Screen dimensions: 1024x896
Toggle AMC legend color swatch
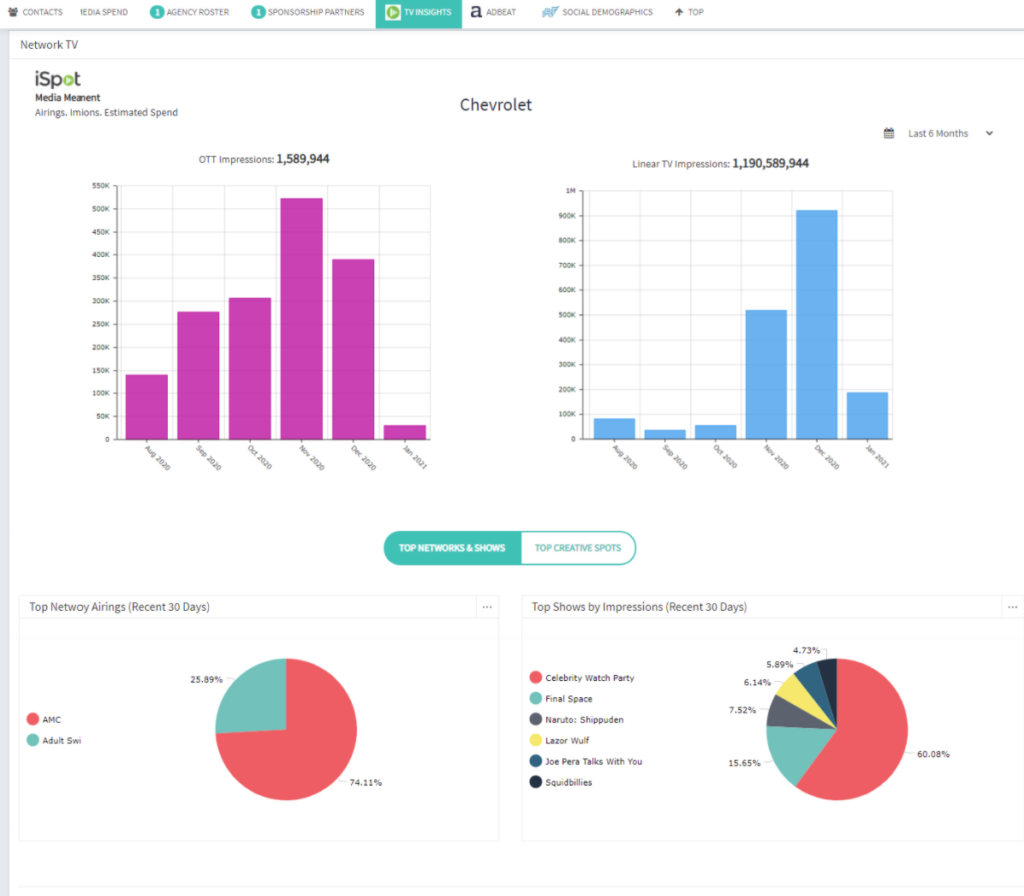(x=33, y=719)
